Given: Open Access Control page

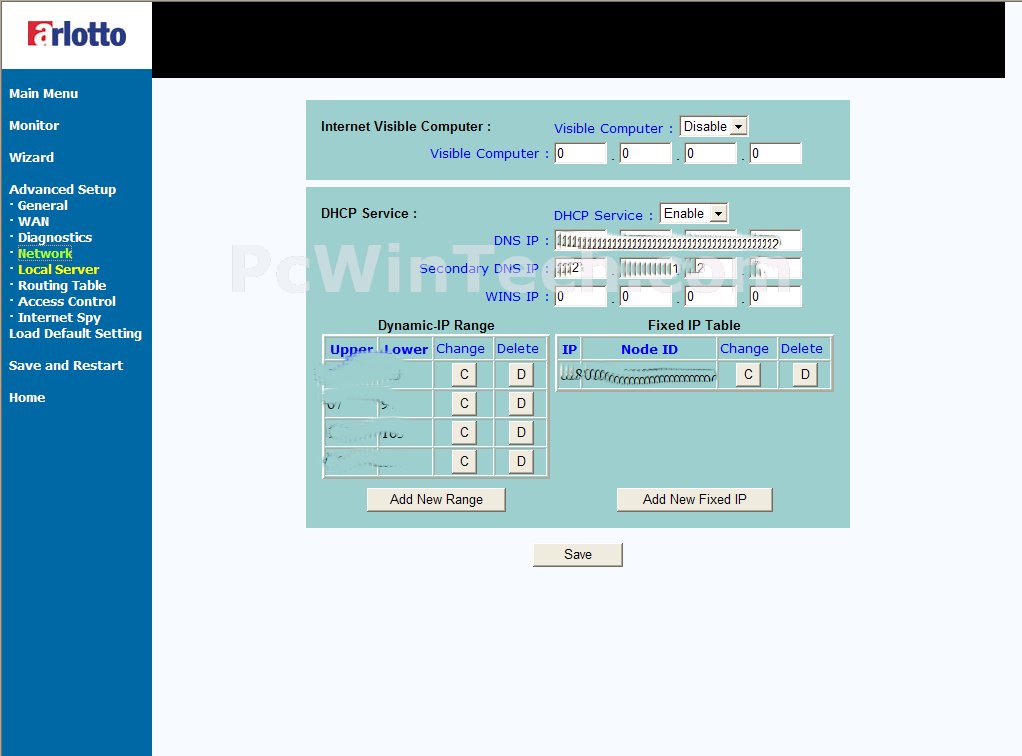Looking at the screenshot, I should click(x=67, y=301).
